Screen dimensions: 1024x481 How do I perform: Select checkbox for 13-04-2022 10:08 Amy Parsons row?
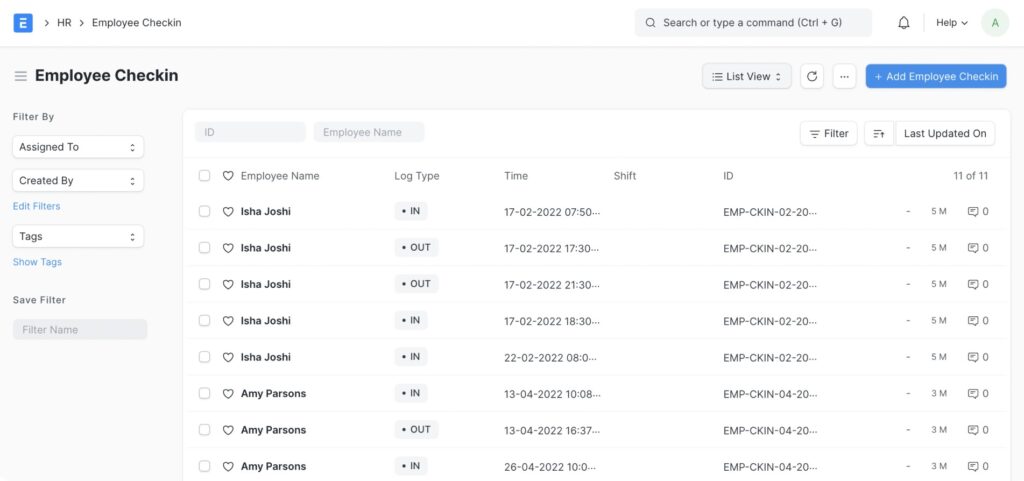click(204, 394)
